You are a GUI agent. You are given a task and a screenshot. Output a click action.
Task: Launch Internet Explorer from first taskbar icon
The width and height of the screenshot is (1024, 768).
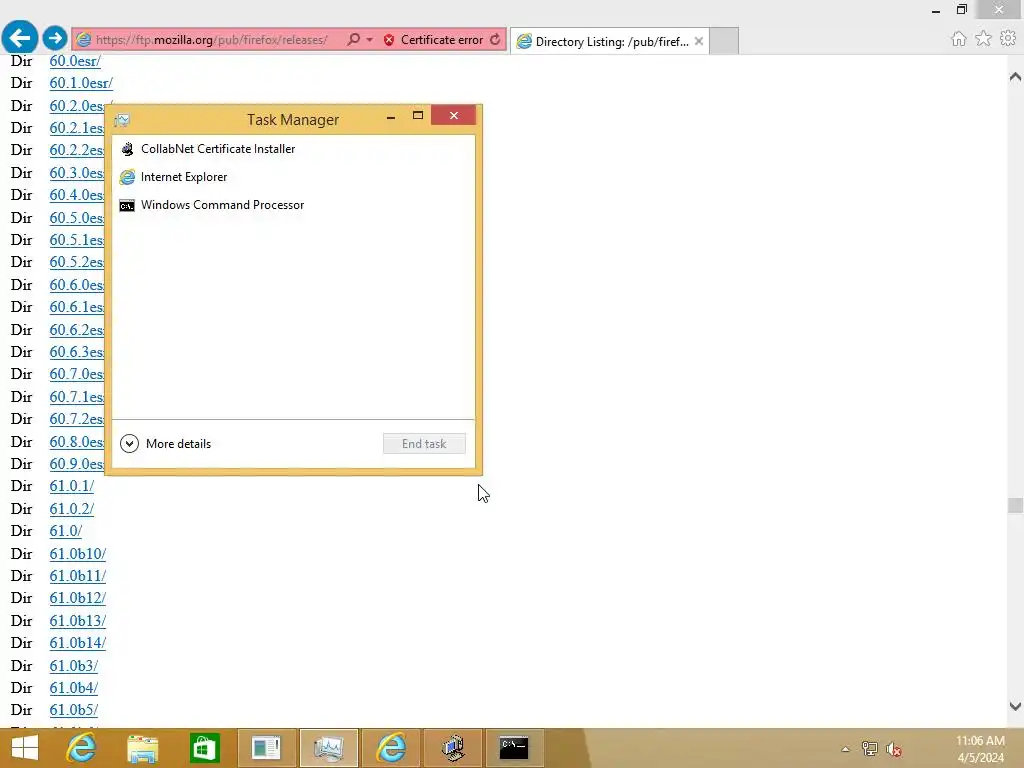coord(81,748)
